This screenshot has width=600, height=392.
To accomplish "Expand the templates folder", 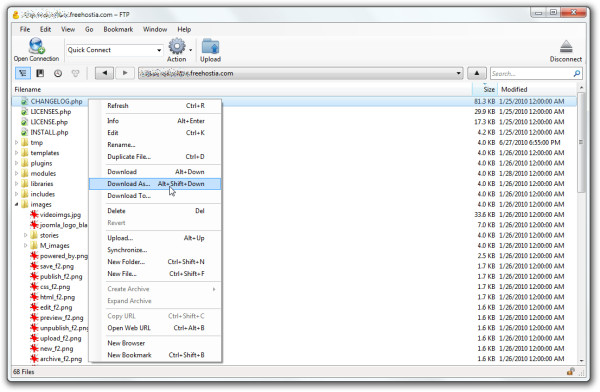I will coord(16,153).
